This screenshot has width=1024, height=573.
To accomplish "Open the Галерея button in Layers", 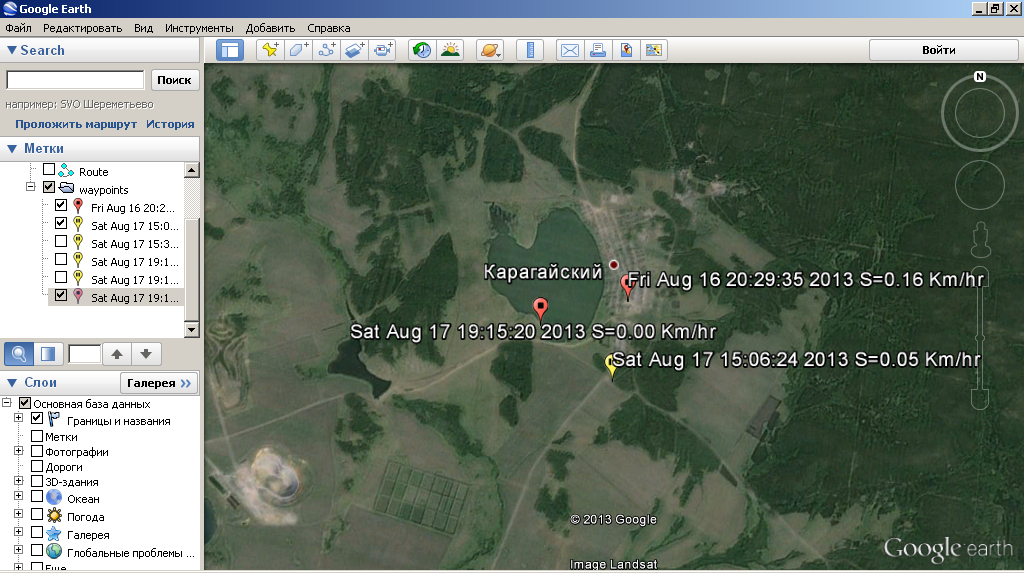I will 159,383.
